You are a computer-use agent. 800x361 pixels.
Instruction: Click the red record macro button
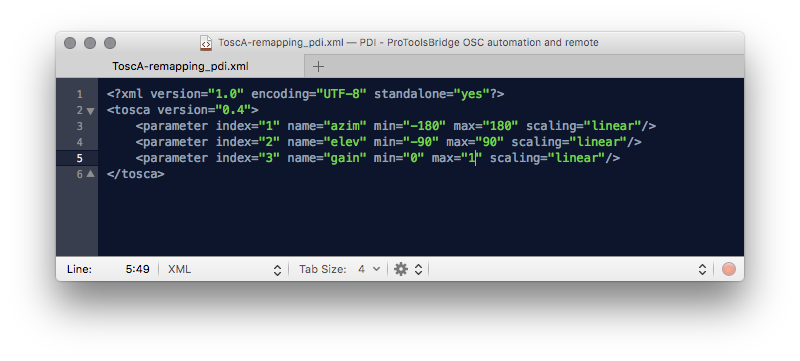[x=729, y=269]
